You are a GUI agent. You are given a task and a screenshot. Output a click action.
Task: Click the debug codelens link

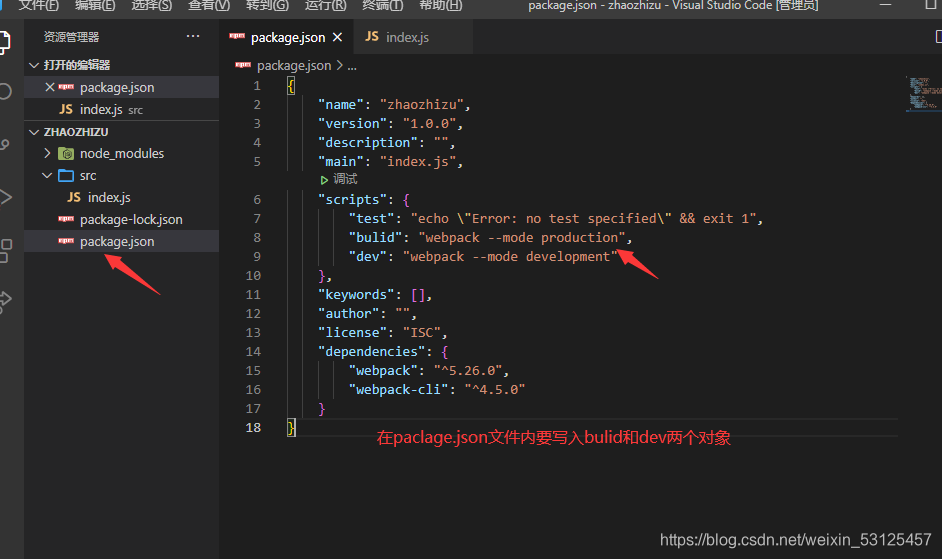pos(345,179)
